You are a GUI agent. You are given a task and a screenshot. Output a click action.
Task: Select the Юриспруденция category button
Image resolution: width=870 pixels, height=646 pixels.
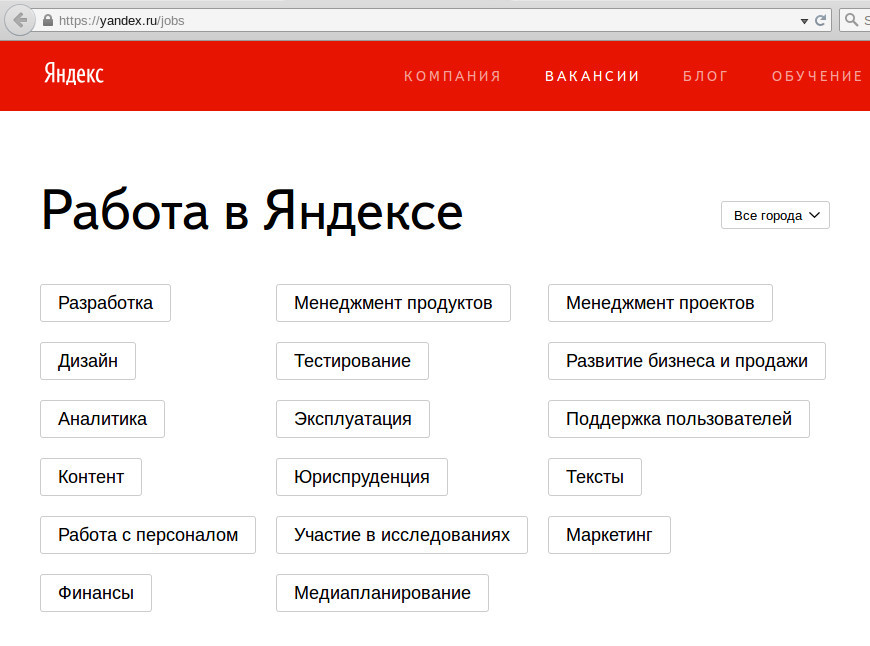tap(362, 477)
